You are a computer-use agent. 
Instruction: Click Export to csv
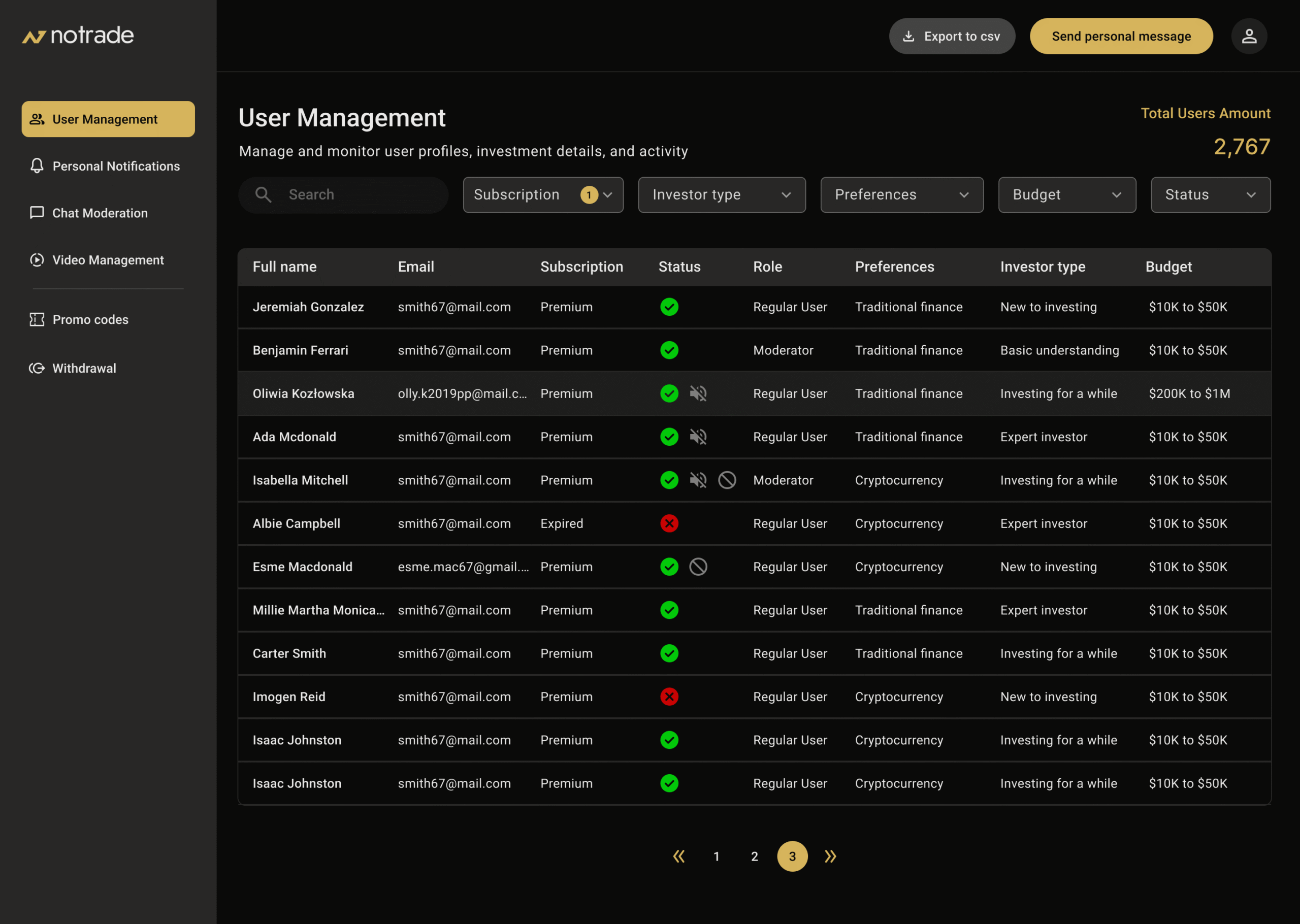952,36
